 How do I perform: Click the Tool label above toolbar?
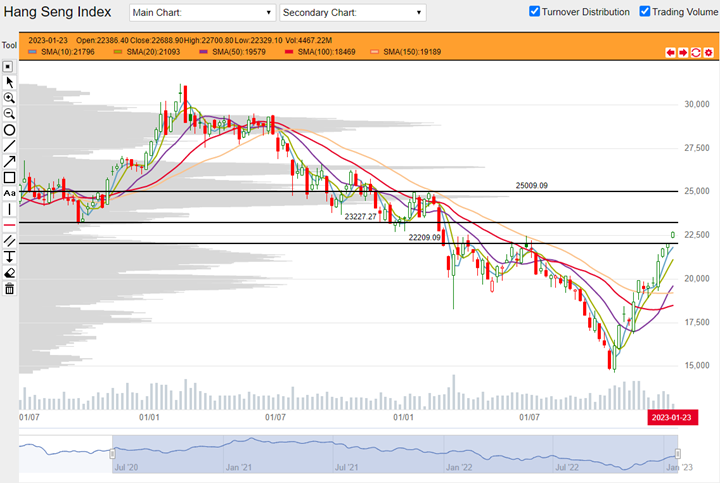(9, 45)
